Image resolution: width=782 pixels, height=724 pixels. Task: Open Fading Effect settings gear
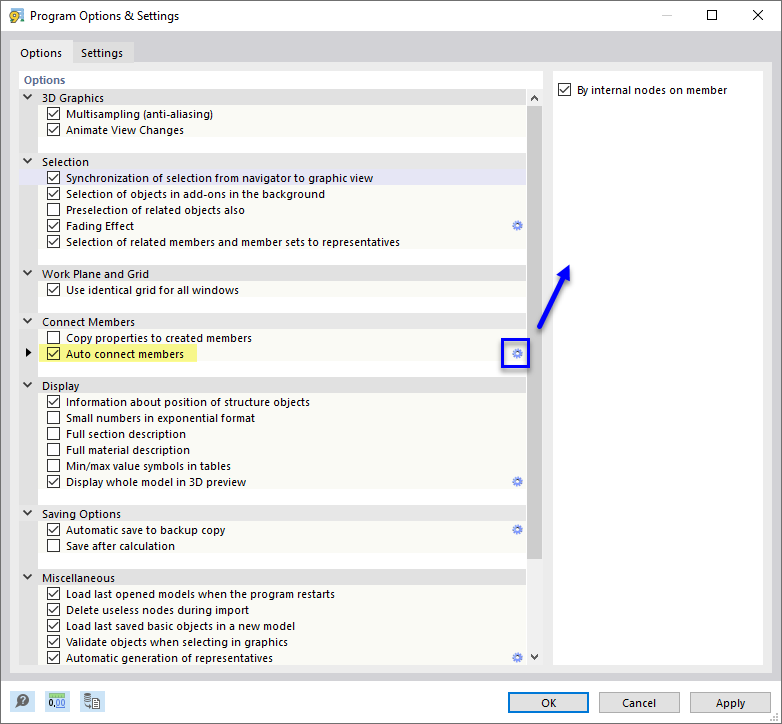[517, 226]
